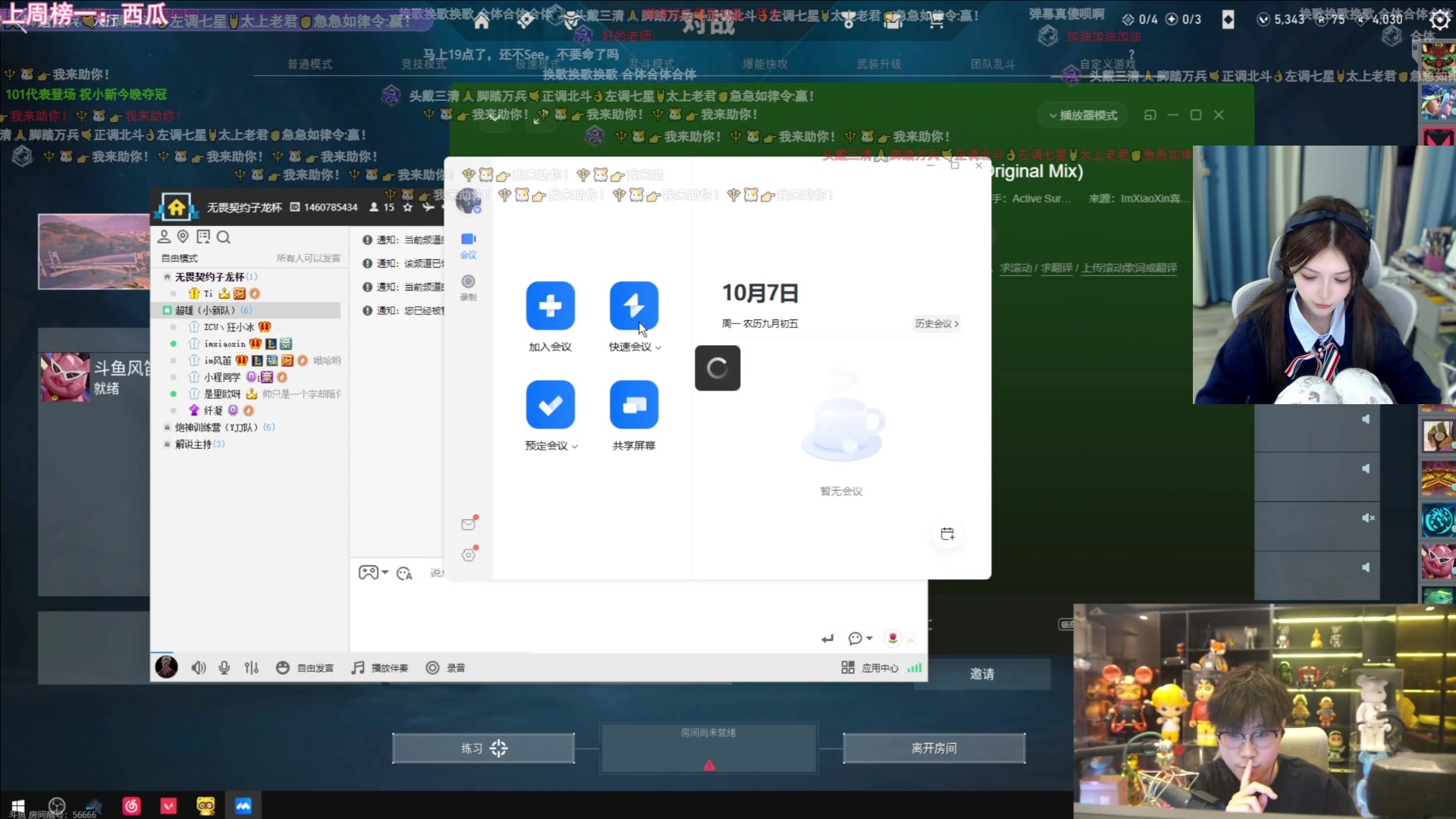1456x819 pixels.
Task: Open the YY raccoon taskbar icon
Action: 206,805
